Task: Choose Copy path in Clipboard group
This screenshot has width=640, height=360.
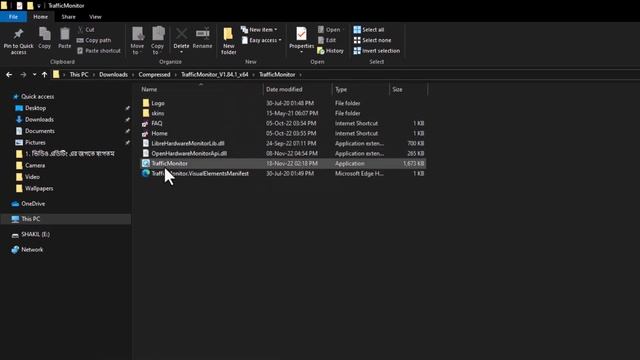Action: [94, 40]
